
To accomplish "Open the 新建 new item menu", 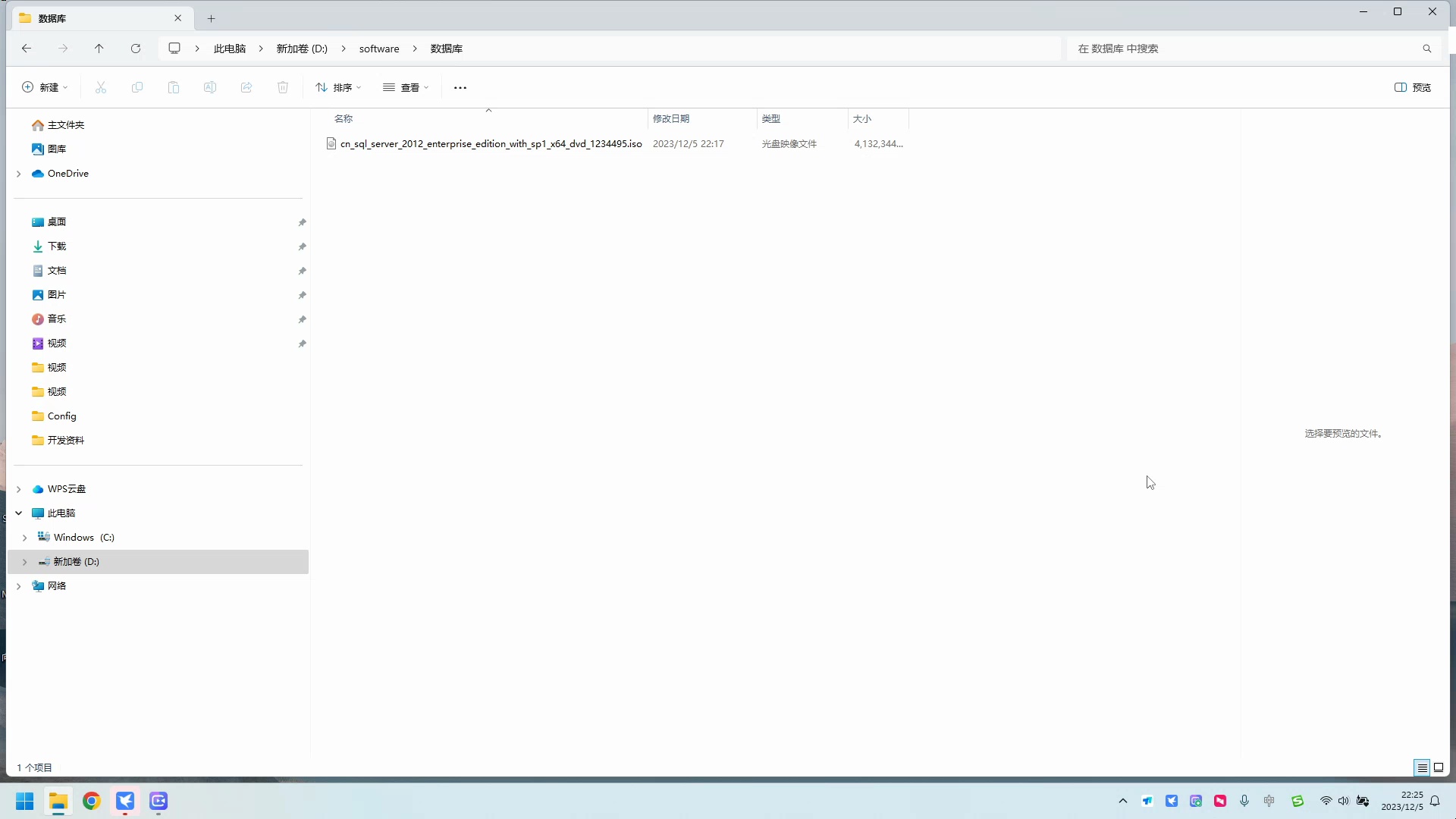I will 44,87.
